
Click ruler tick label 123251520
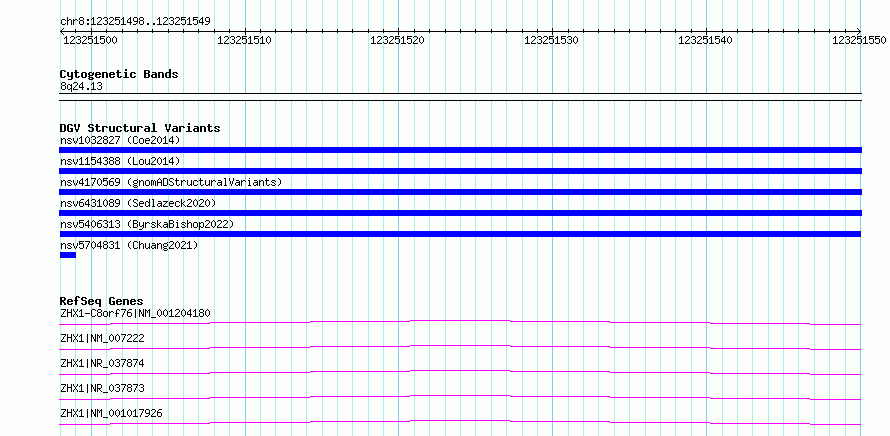pyautogui.click(x=397, y=40)
